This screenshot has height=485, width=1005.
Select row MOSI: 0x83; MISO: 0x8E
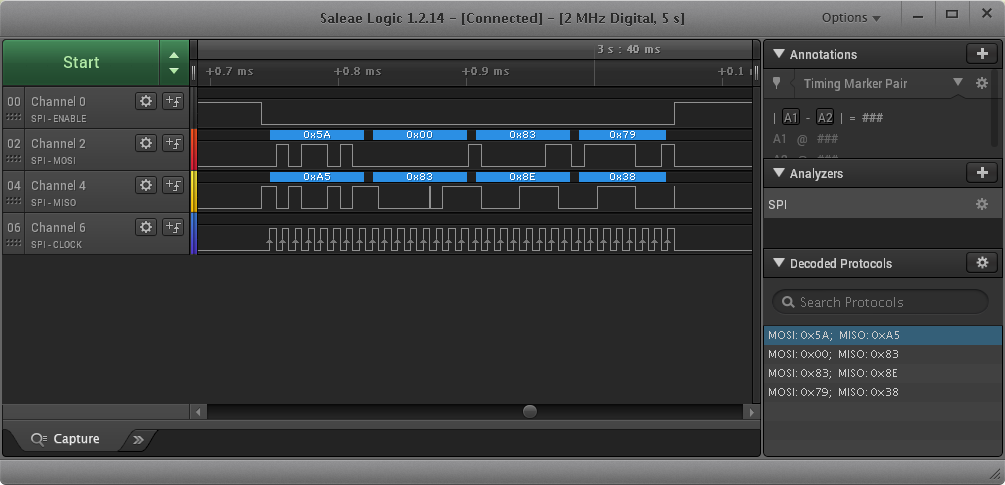883,373
